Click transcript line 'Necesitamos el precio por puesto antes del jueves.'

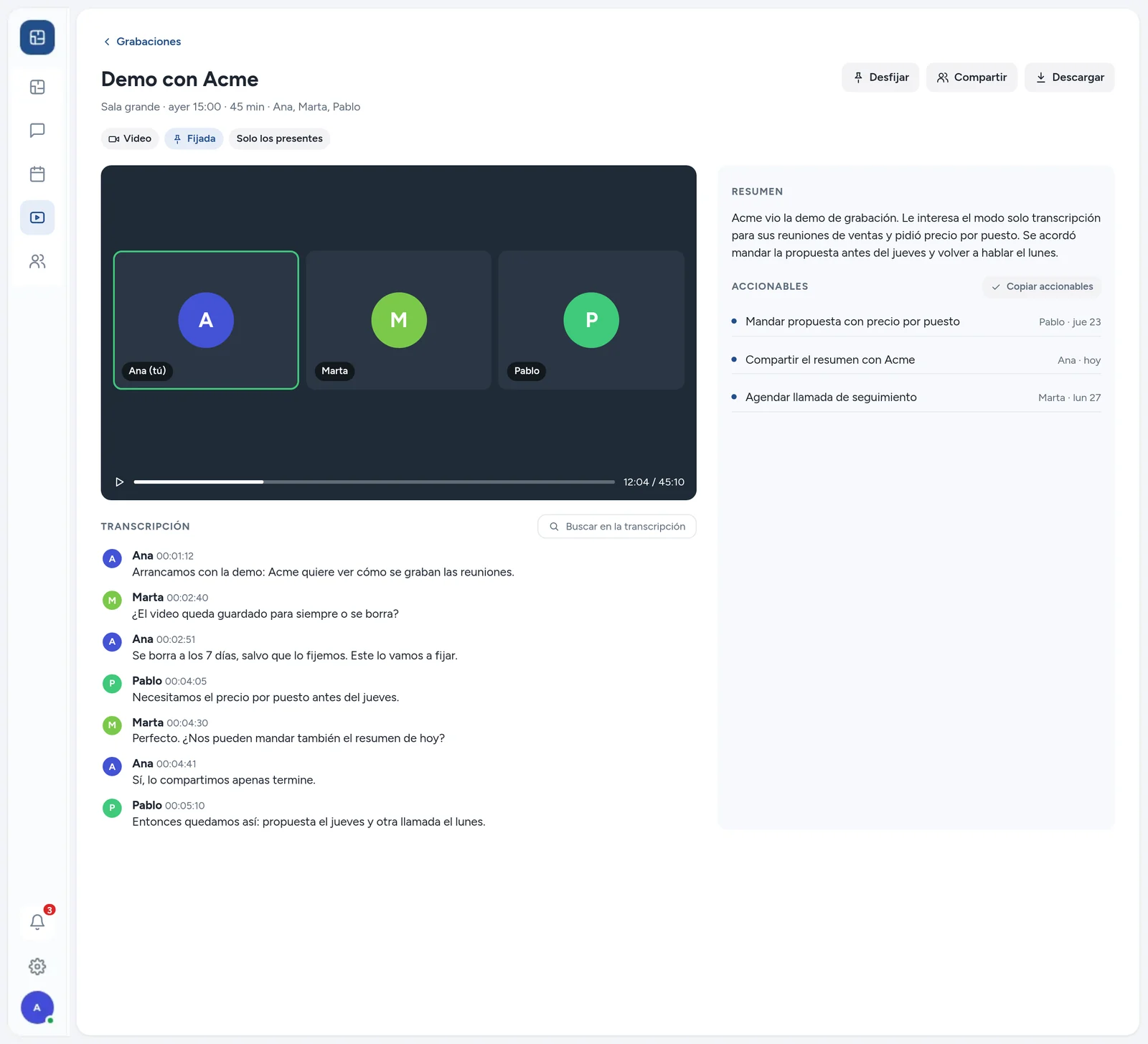pyautogui.click(x=265, y=697)
